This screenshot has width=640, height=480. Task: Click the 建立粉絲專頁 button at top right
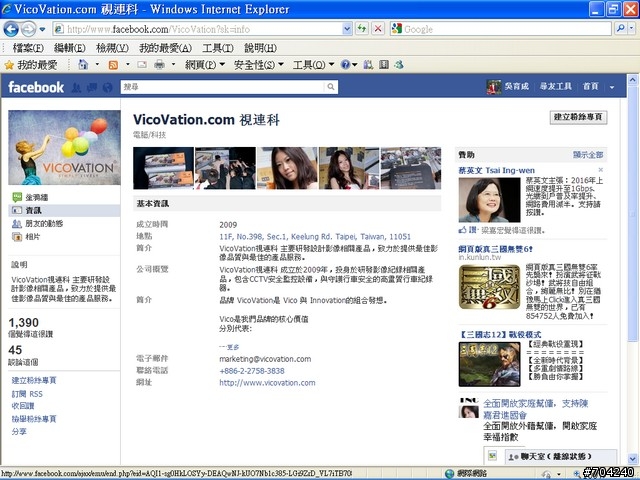(578, 117)
